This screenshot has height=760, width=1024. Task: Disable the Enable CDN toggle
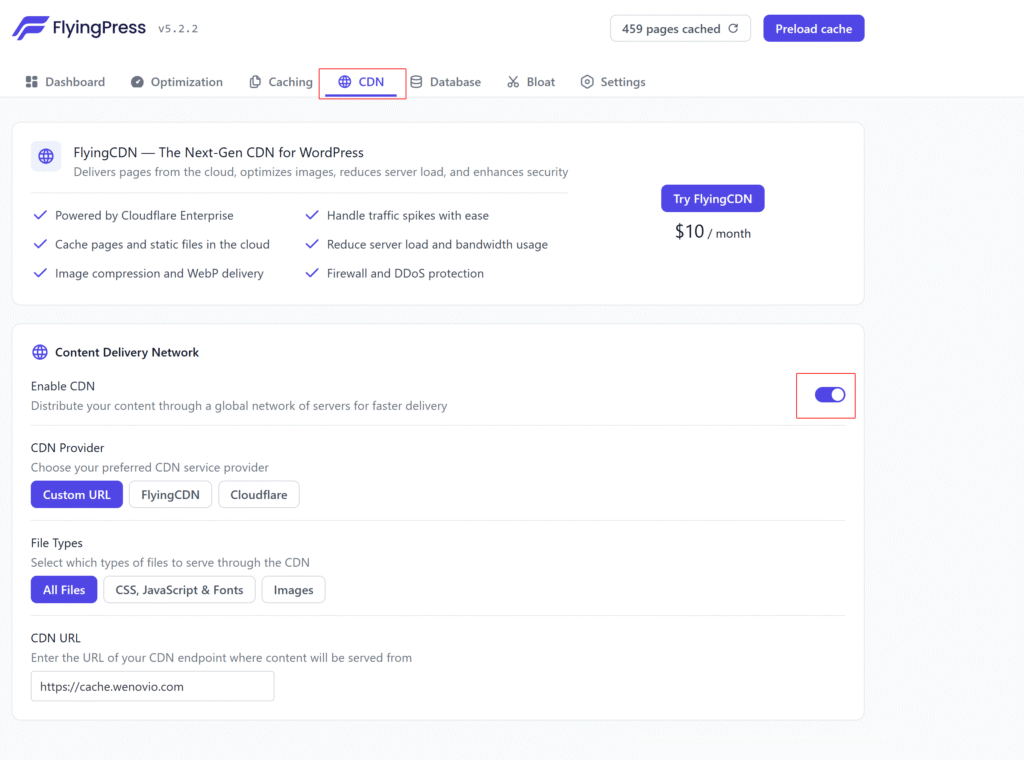coord(830,395)
